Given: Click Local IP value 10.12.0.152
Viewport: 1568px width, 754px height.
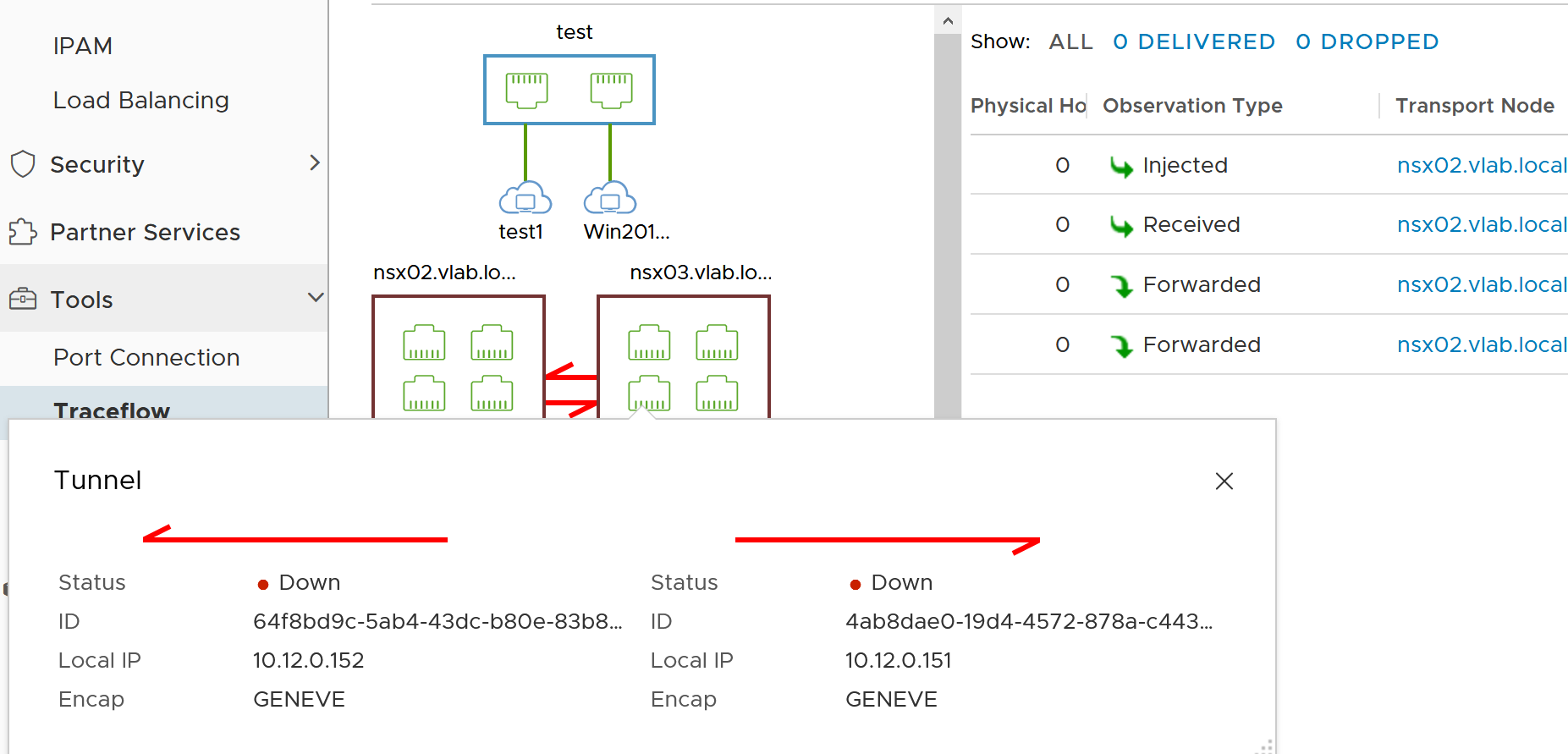Looking at the screenshot, I should click(x=308, y=660).
